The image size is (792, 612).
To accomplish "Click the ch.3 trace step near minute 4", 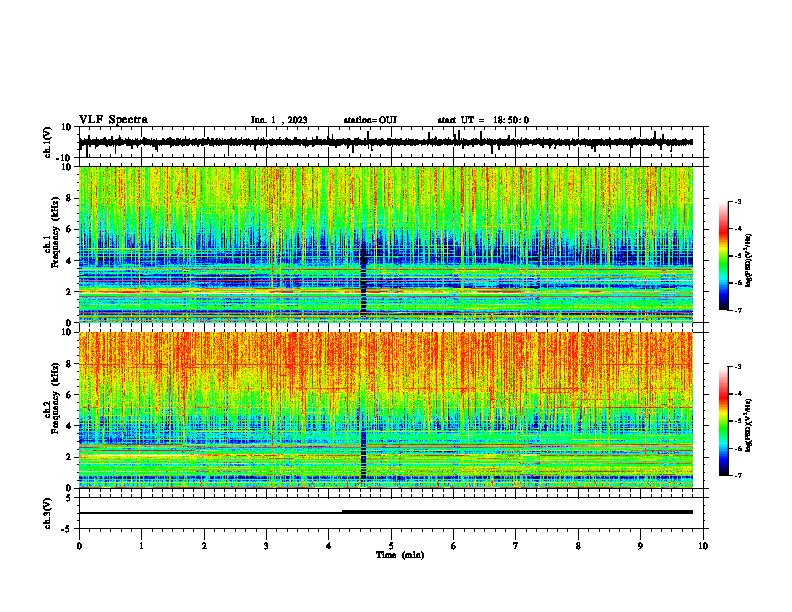I will coord(342,512).
